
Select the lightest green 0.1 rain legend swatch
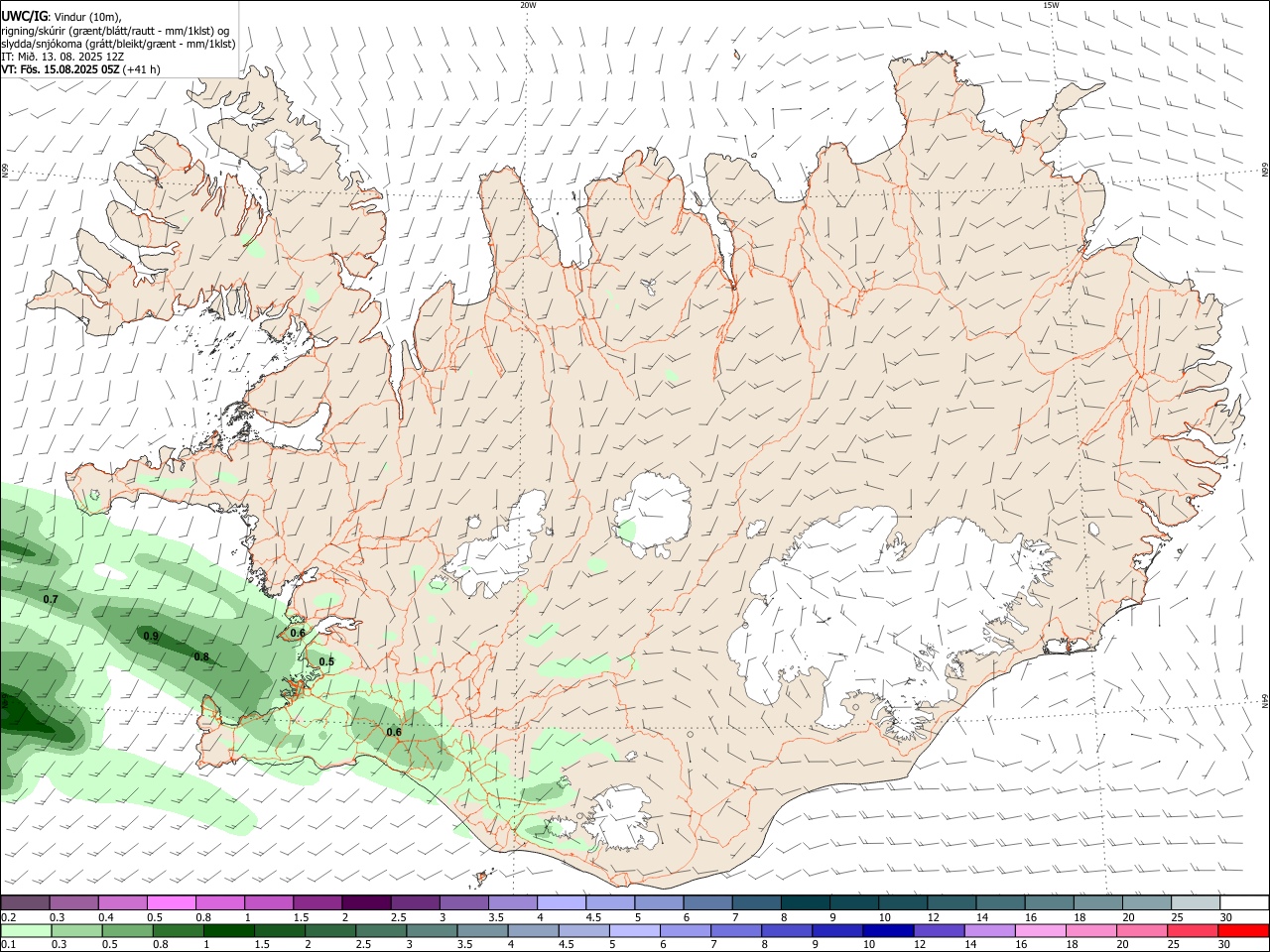coord(25,931)
